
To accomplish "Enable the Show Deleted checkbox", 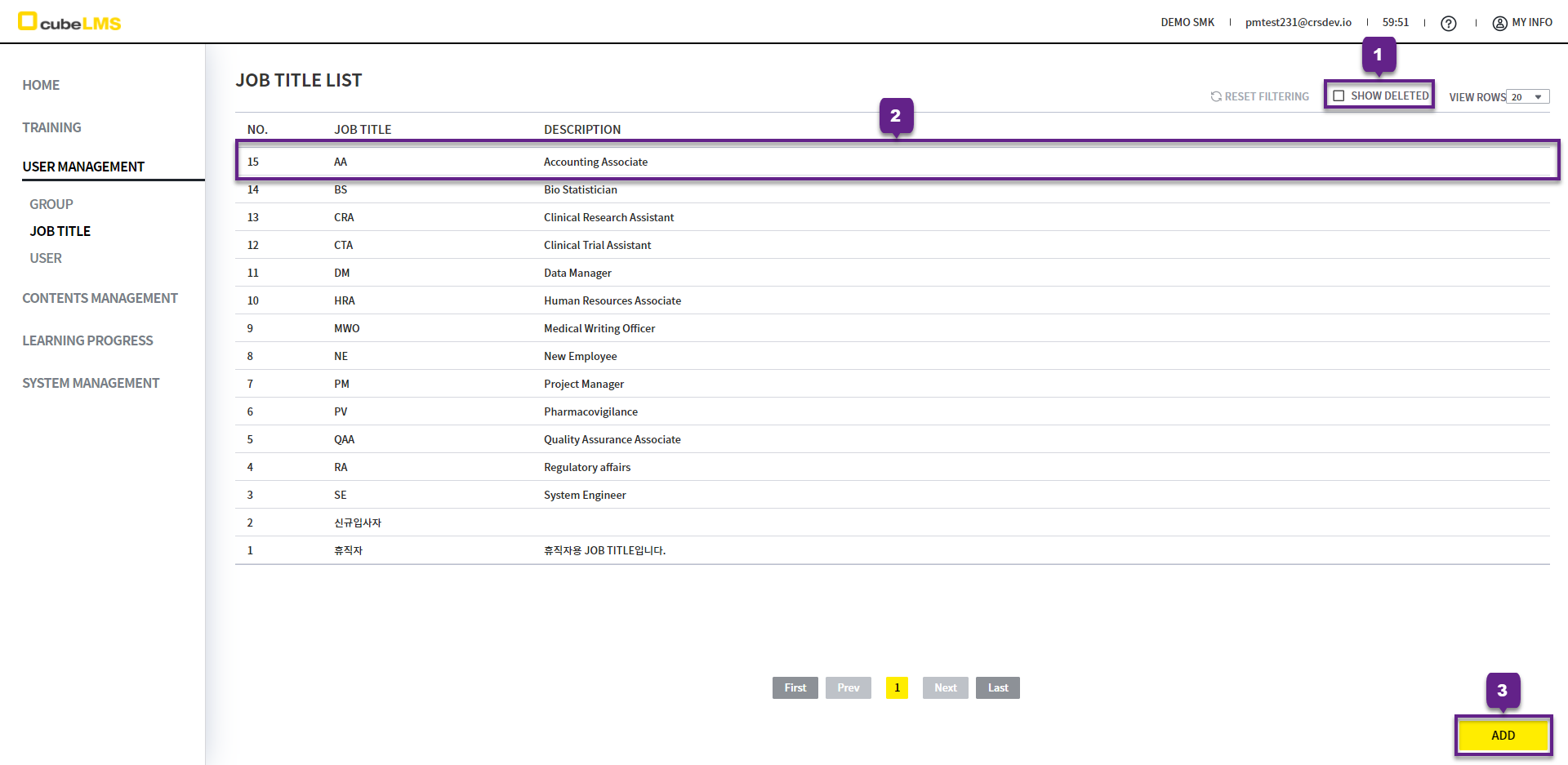I will pos(1339,96).
